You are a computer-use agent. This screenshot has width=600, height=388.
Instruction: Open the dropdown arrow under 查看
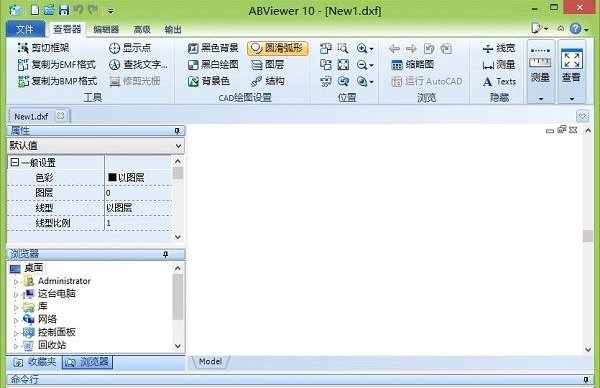[x=572, y=99]
